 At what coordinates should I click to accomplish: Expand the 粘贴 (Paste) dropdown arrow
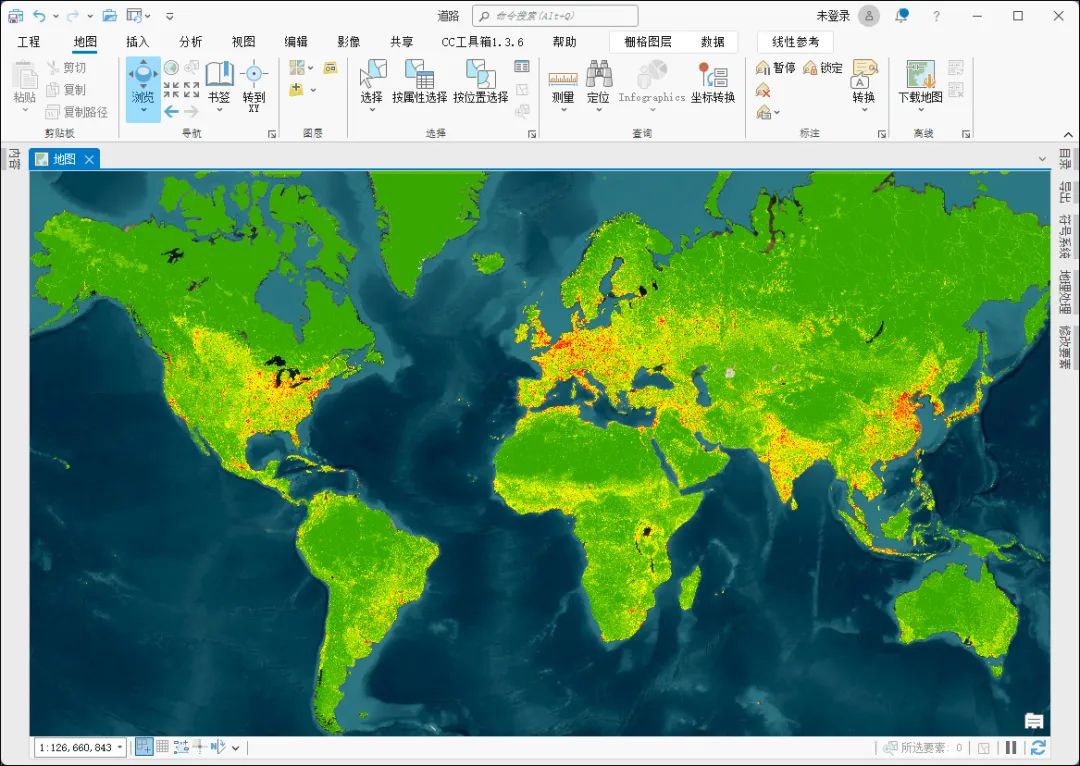coord(25,110)
